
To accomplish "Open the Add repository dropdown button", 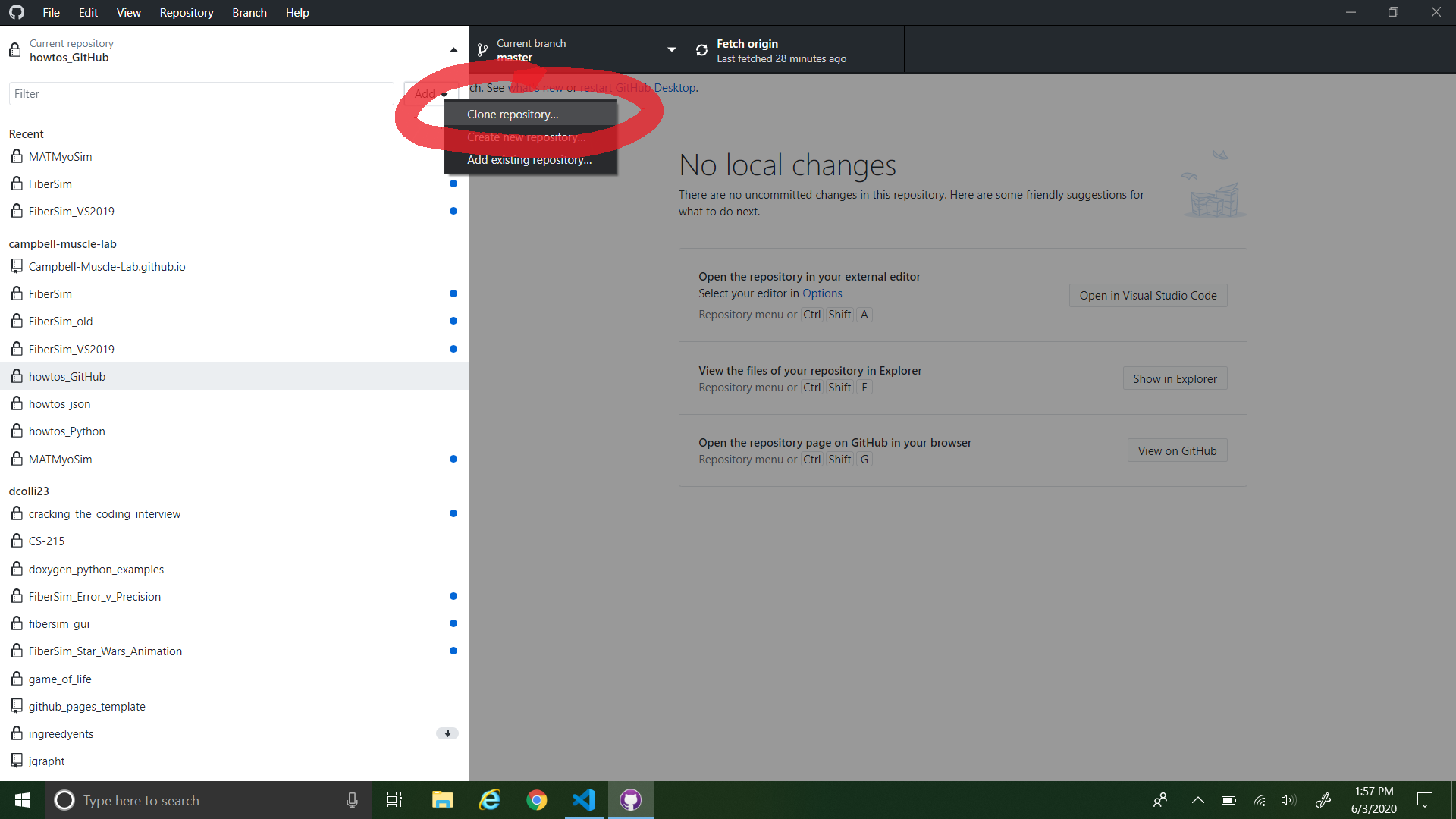I will (431, 93).
